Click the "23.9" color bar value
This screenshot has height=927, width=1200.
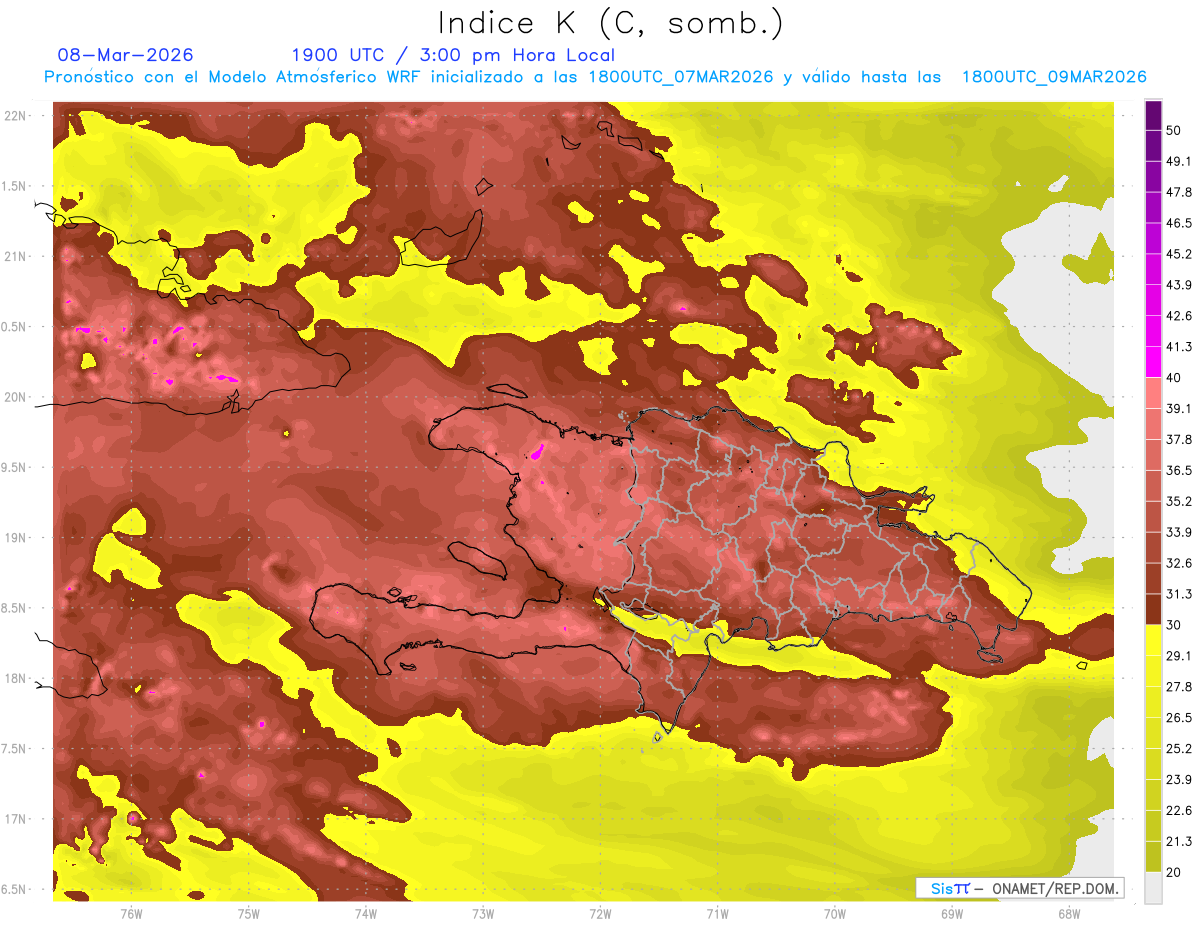[x=1179, y=780]
